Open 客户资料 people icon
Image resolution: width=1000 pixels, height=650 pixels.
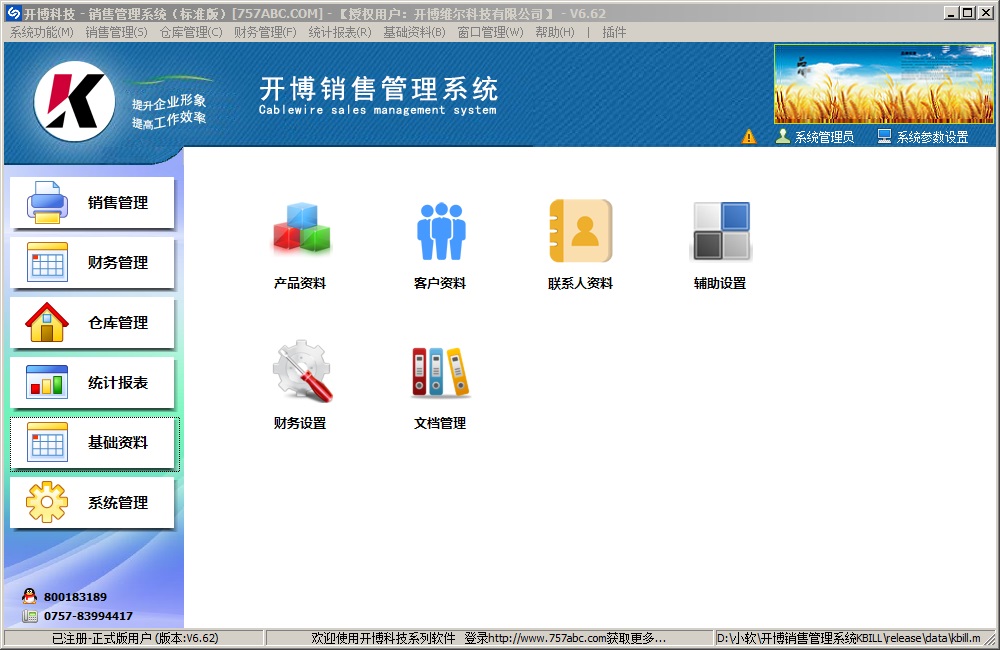pos(441,231)
